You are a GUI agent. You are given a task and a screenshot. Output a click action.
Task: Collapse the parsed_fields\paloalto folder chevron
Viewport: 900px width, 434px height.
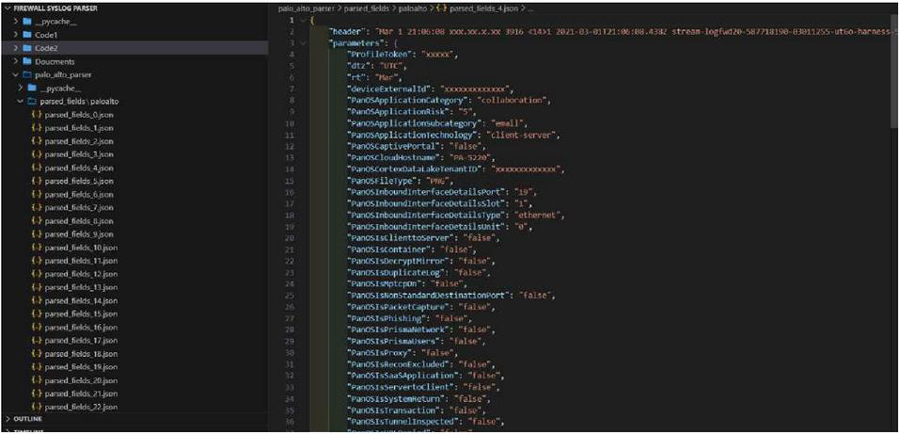pyautogui.click(x=20, y=101)
